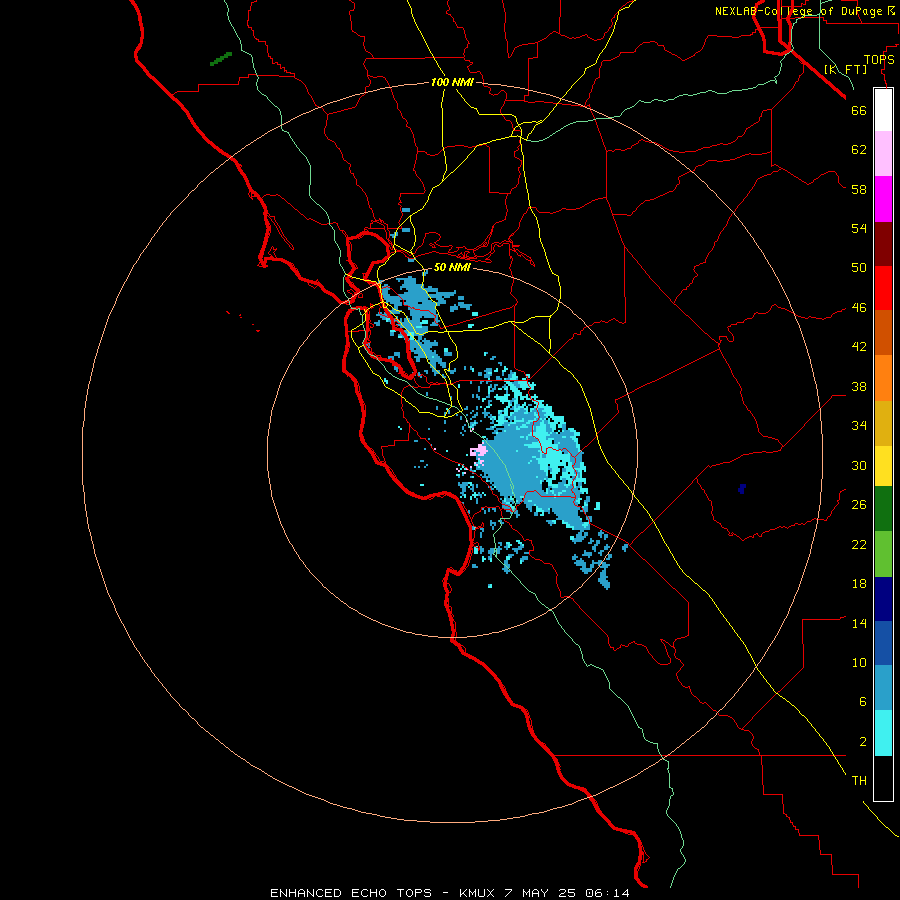
Task: Click the isolated dark blue echo east of rings
Action: [x=742, y=488]
